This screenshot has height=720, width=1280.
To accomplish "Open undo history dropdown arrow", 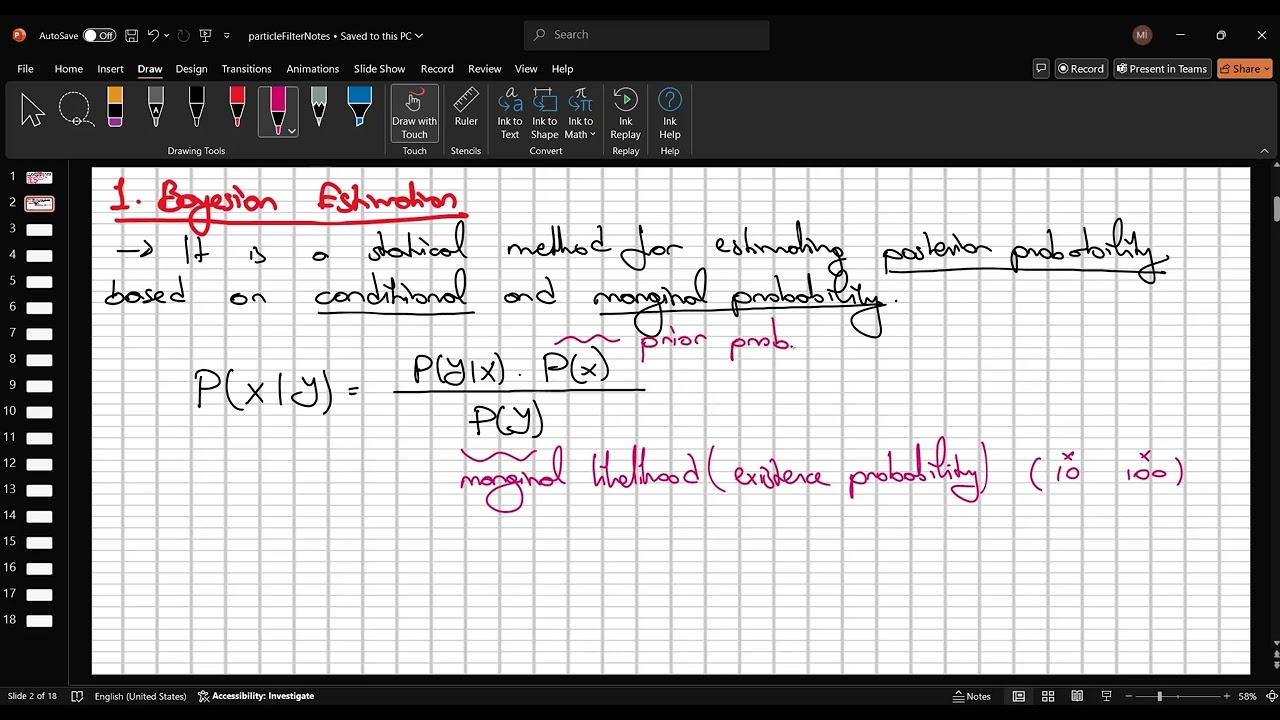I will point(166,35).
